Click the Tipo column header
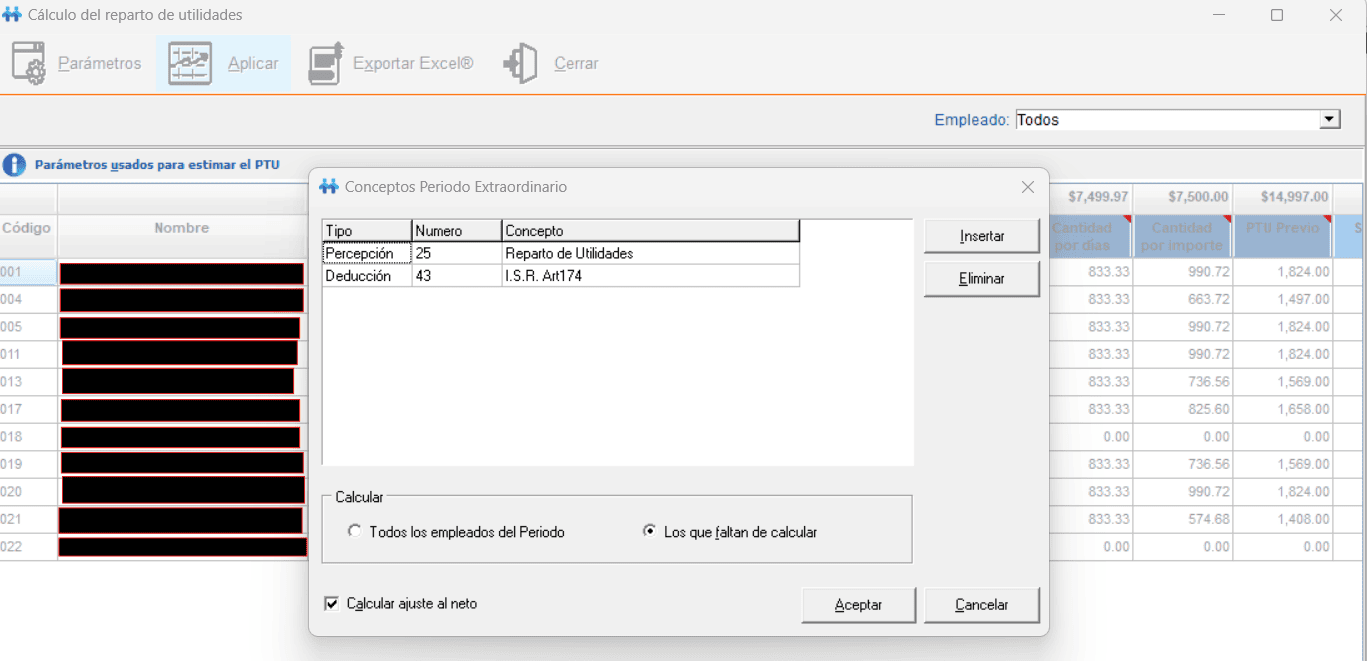This screenshot has width=1367, height=661. point(367,231)
